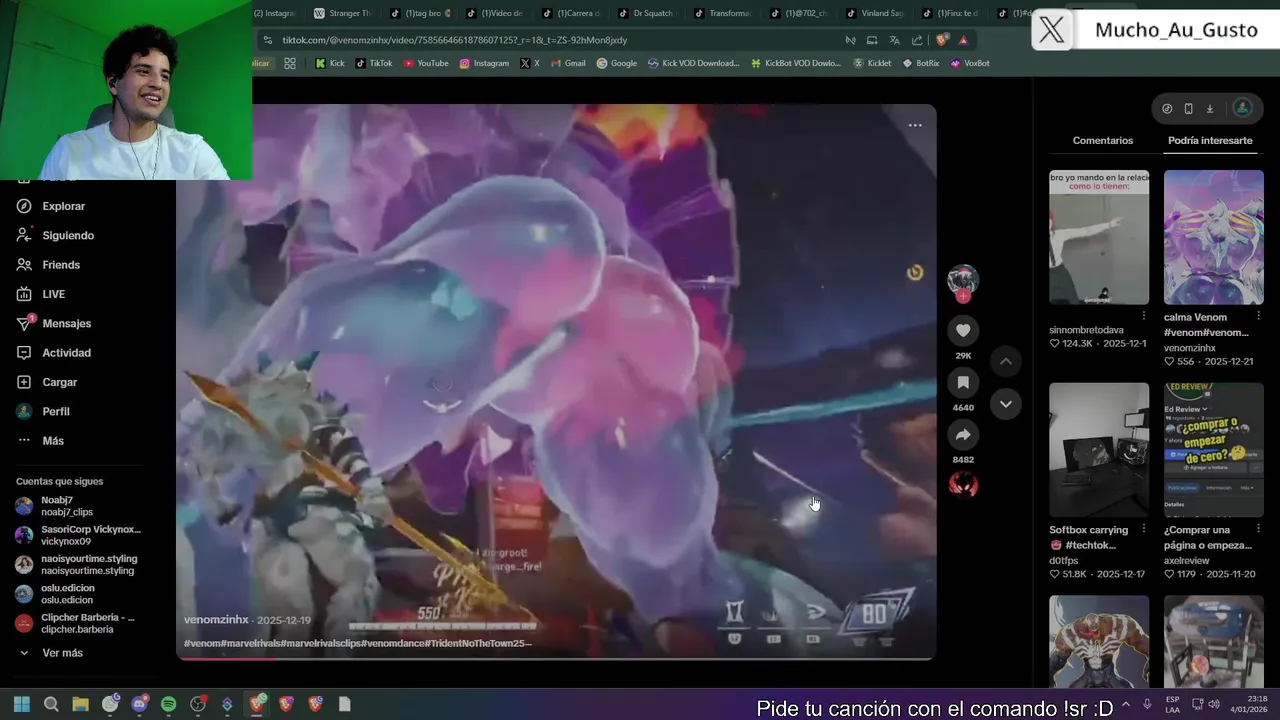
Task: Open the three-dot menu on the video
Action: click(915, 125)
